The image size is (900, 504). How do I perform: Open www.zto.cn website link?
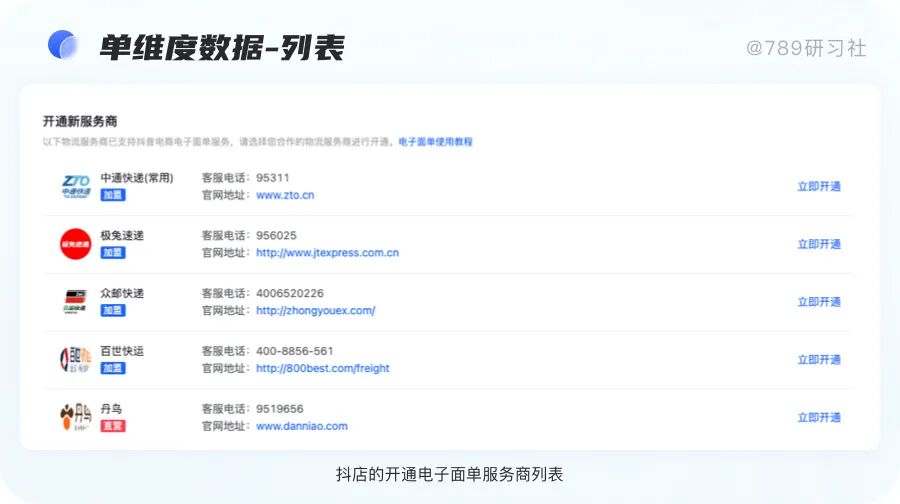click(285, 195)
